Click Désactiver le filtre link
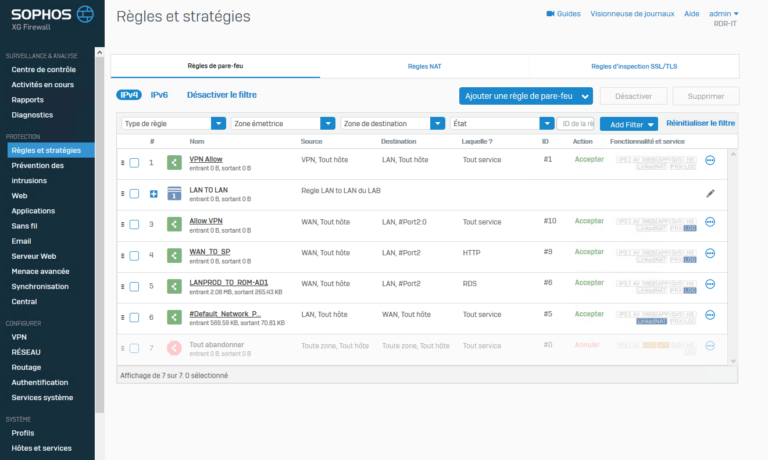The width and height of the screenshot is (768, 460). [x=221, y=95]
